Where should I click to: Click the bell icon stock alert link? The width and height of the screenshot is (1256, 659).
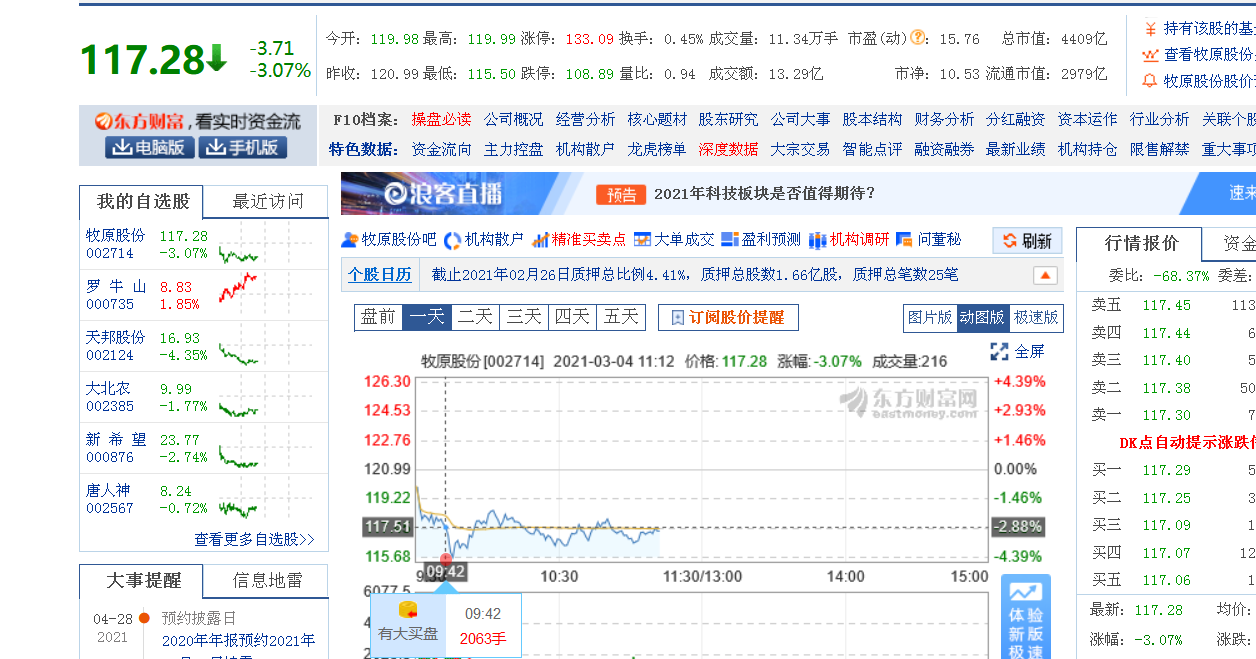coord(1198,81)
